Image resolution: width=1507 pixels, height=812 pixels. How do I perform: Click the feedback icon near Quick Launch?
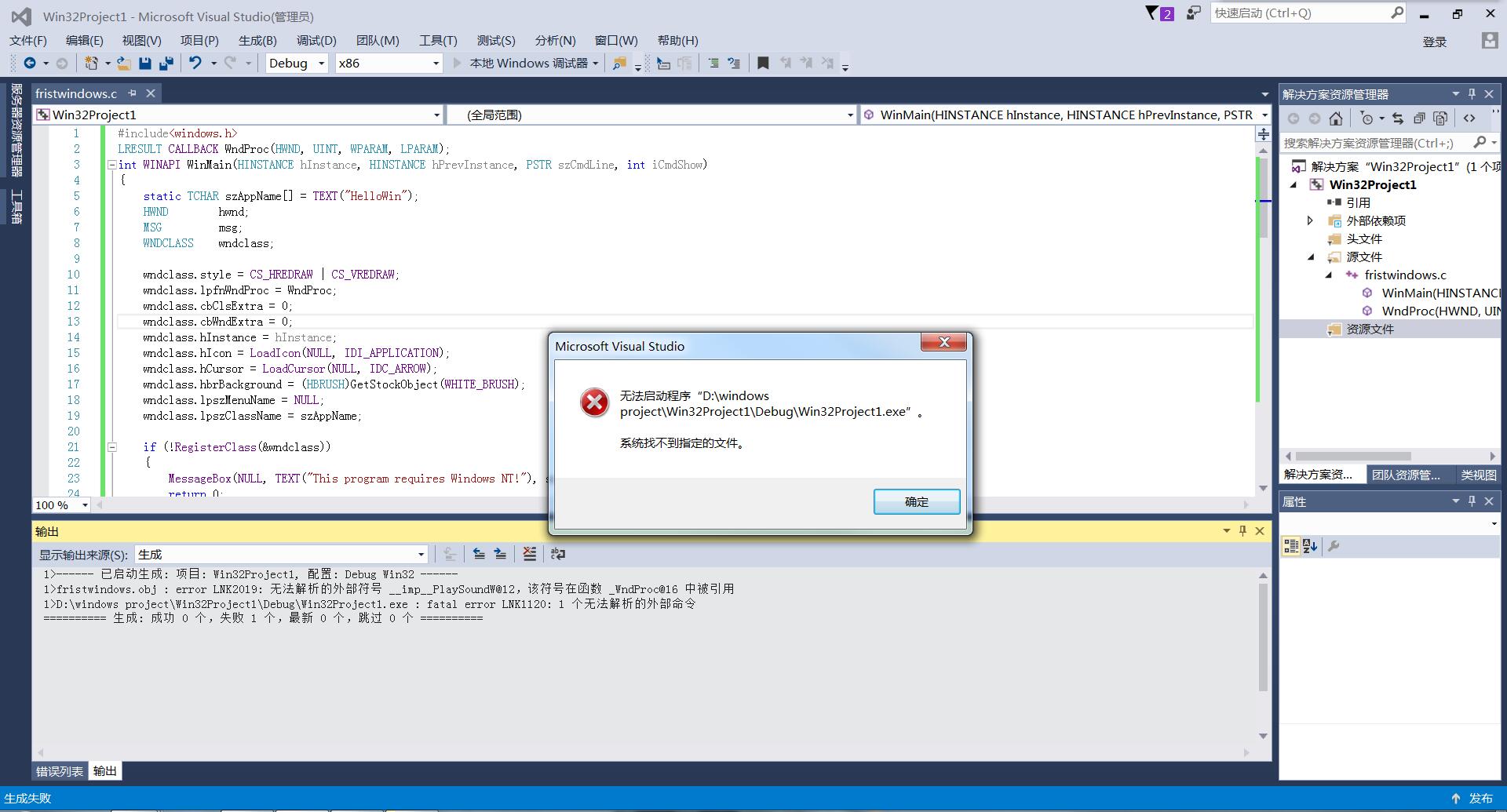[1193, 13]
